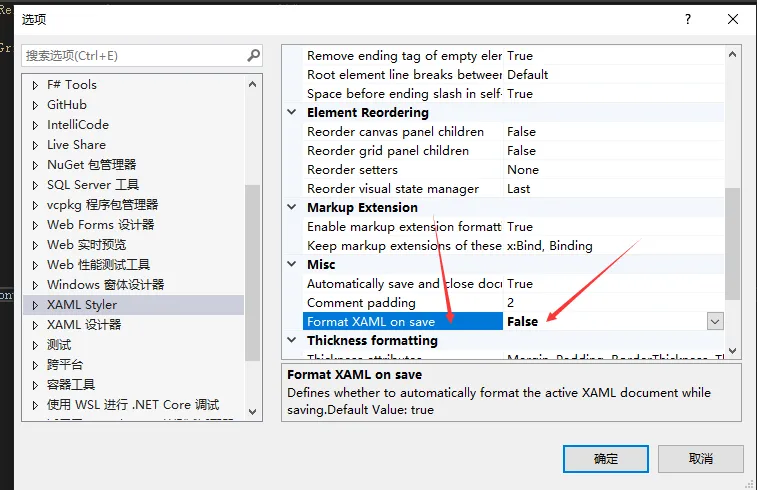Click the Reorder setters value None
The image size is (757, 490).
click(x=522, y=170)
